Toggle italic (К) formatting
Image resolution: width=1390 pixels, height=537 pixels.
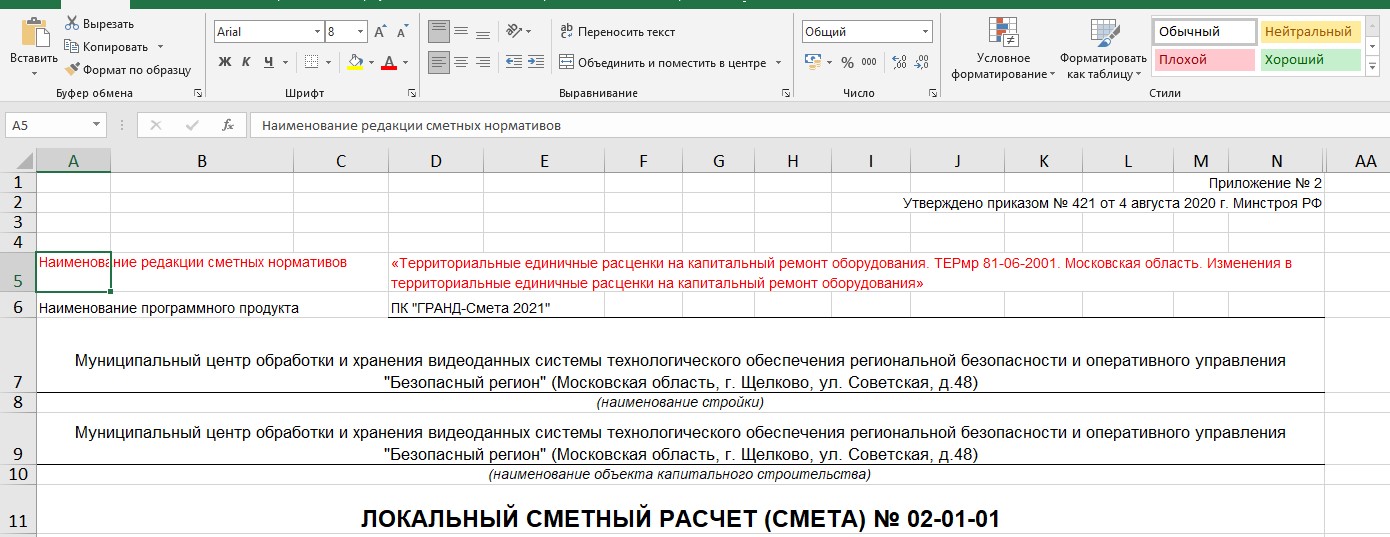pos(247,62)
